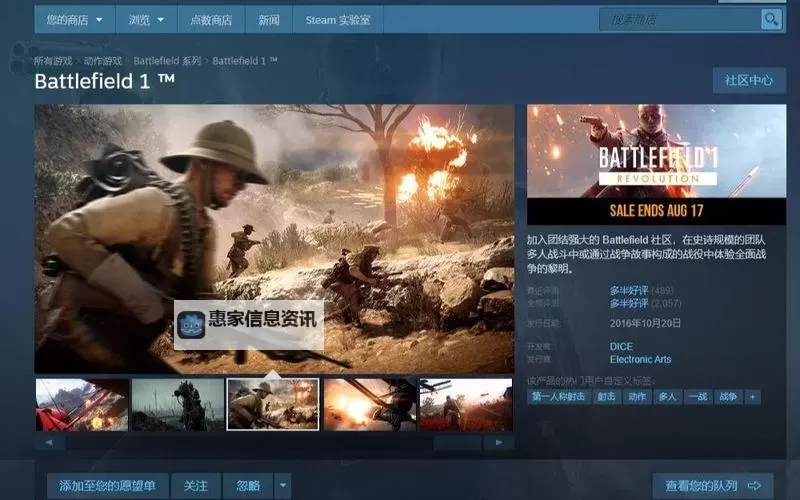Click 添加至您的愿望单 button

pos(108,486)
